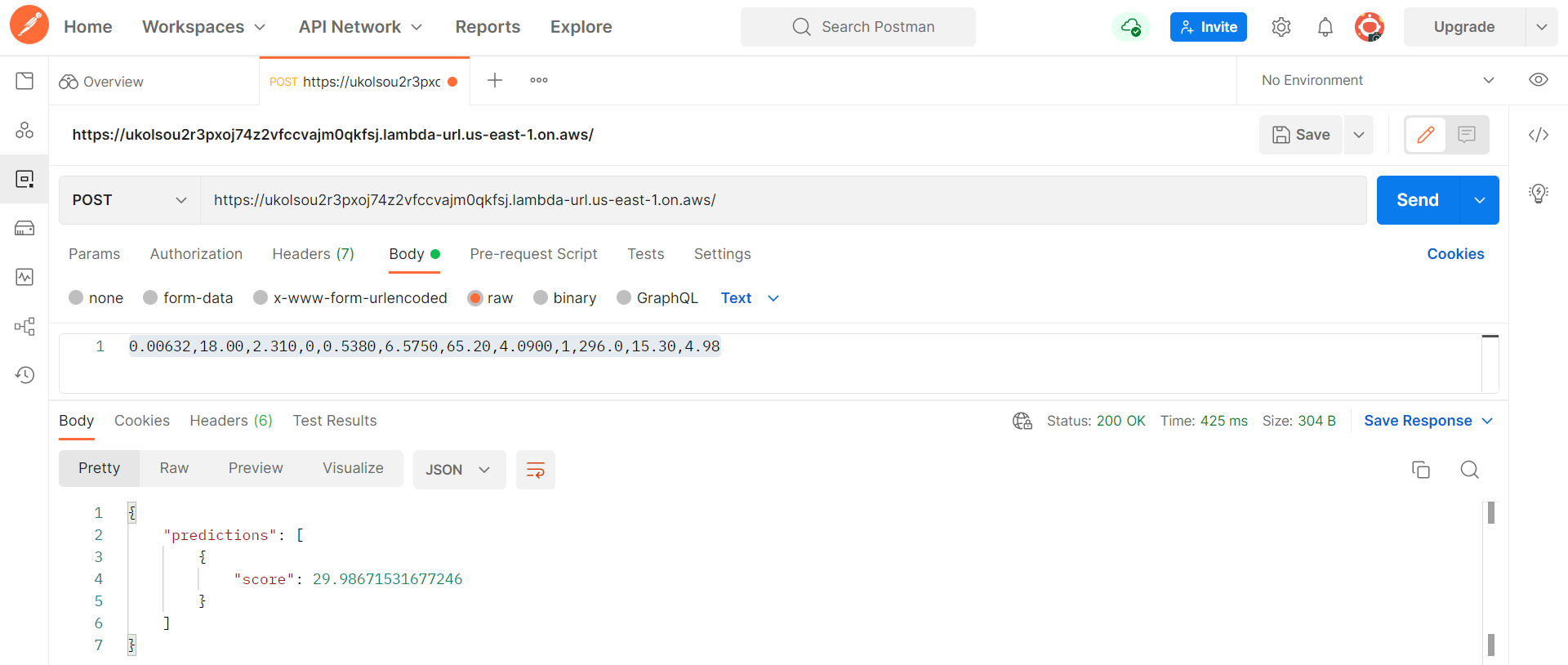Open the Save options dropdown arrow
The width and height of the screenshot is (1568, 665).
pos(1359,135)
